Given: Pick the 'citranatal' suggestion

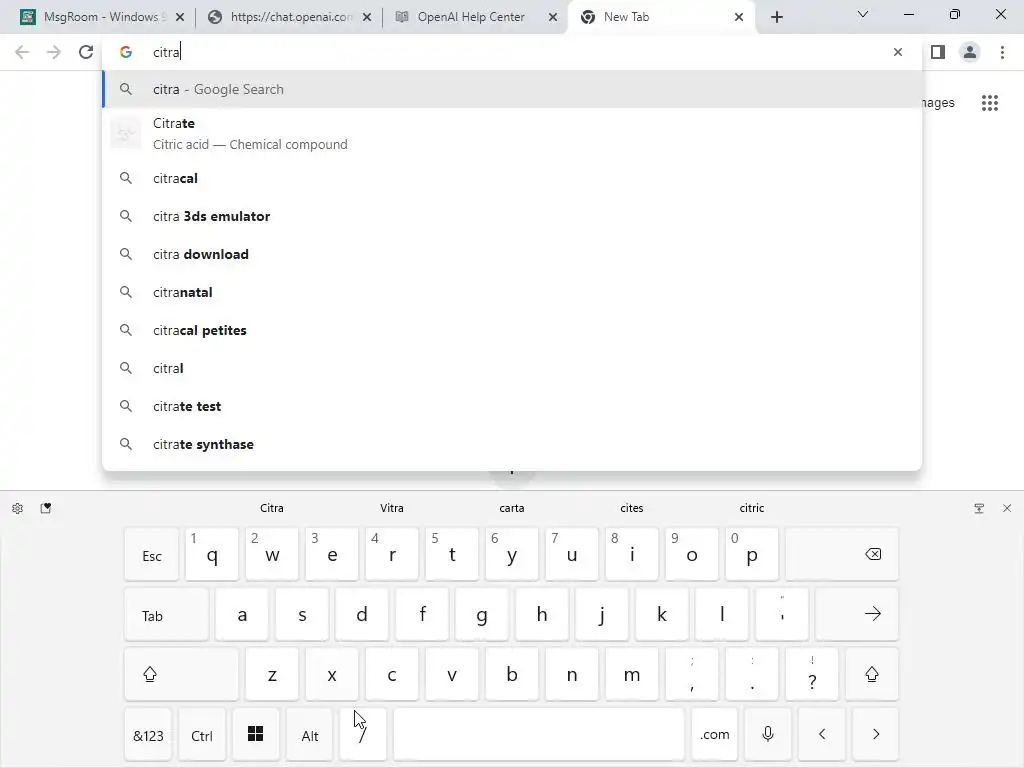Looking at the screenshot, I should (x=512, y=292).
